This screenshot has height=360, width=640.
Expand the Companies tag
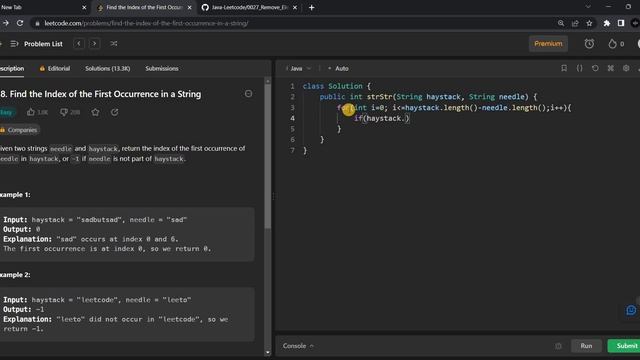[x=19, y=130]
